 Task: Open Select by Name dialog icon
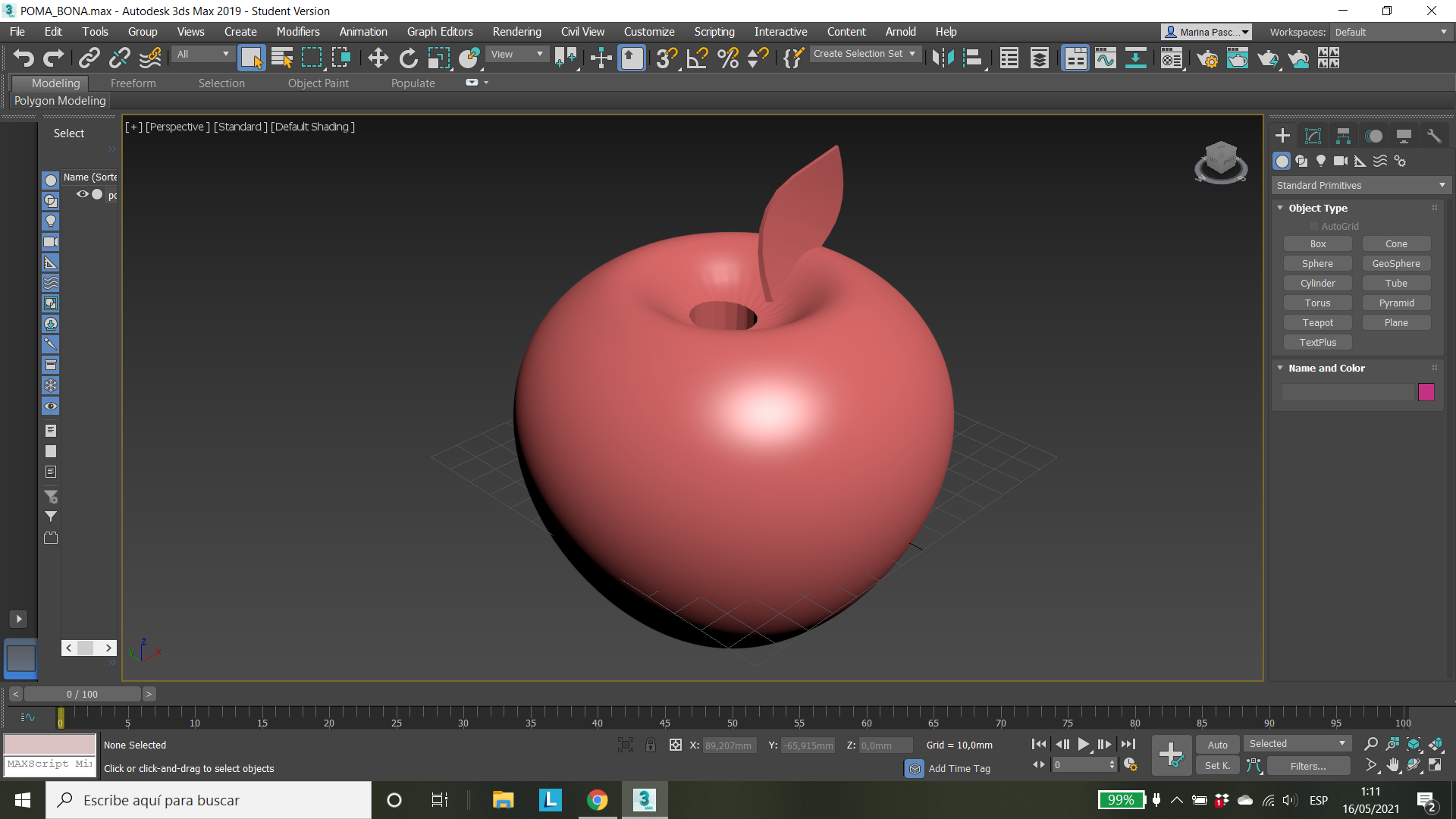click(281, 58)
